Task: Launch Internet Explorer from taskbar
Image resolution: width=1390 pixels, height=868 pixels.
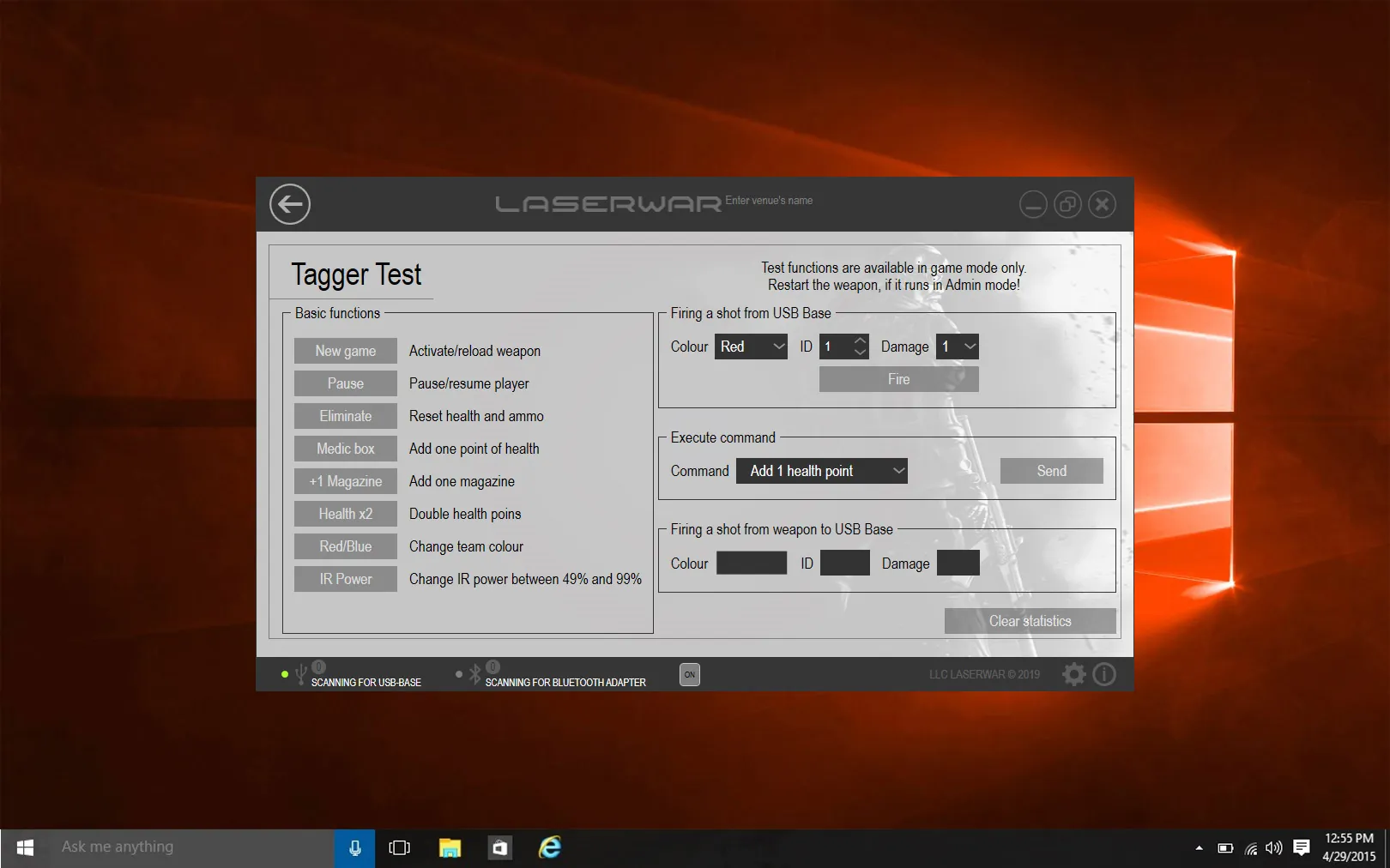Action: click(549, 847)
